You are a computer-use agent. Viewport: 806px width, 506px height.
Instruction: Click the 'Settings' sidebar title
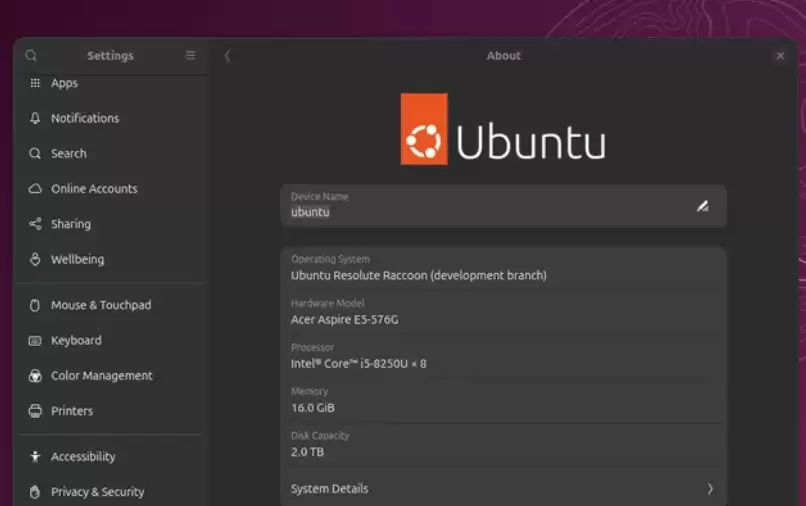[110, 56]
